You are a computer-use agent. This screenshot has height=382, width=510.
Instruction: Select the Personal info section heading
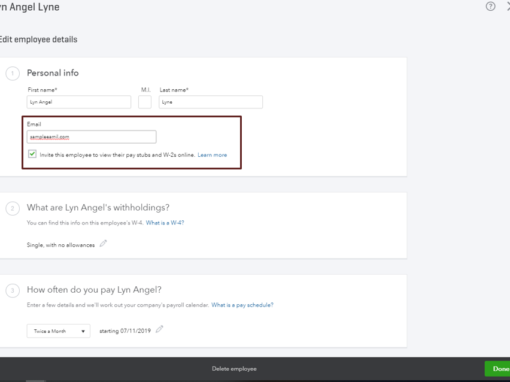(53, 73)
